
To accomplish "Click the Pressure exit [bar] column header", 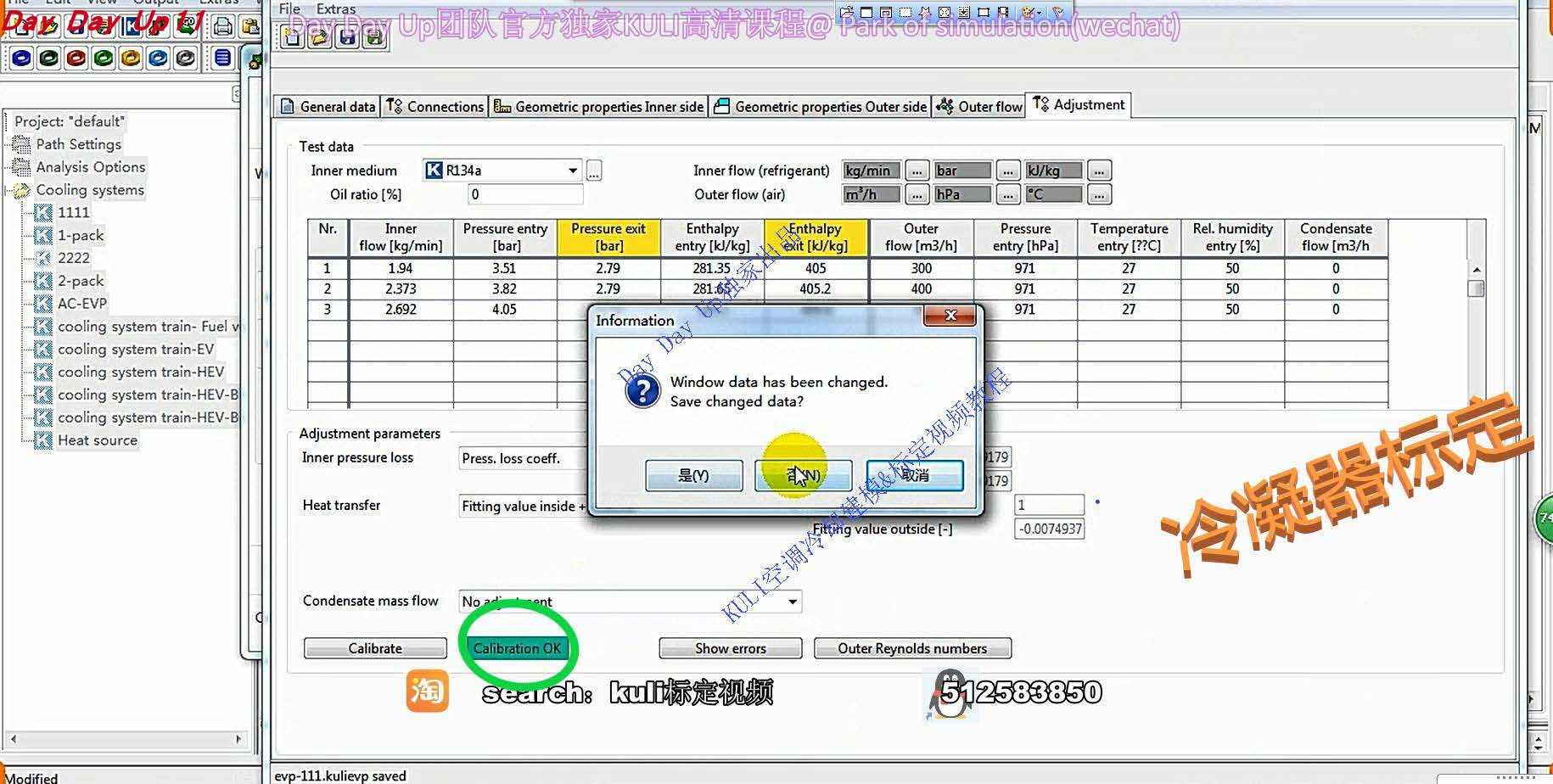I will coord(608,238).
